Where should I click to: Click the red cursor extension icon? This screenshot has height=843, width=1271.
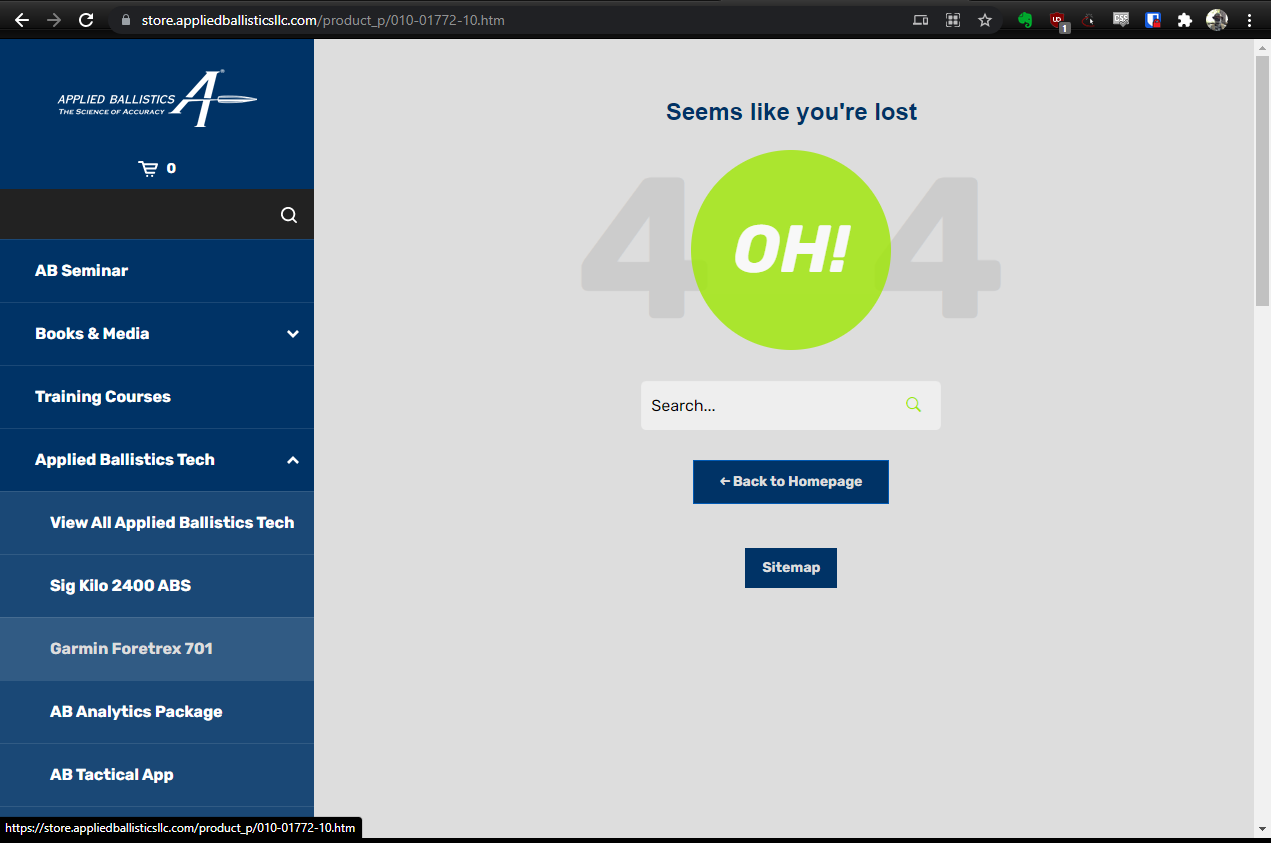tap(1089, 20)
